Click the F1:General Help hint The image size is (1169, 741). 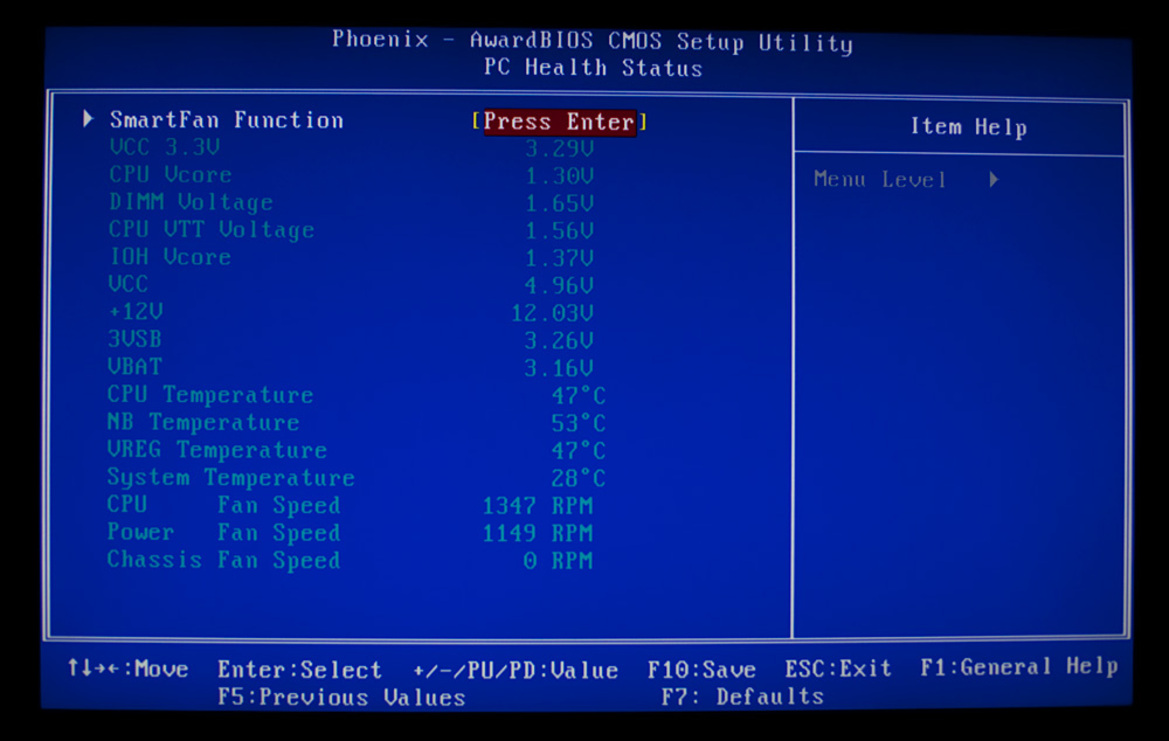pyautogui.click(x=1019, y=666)
